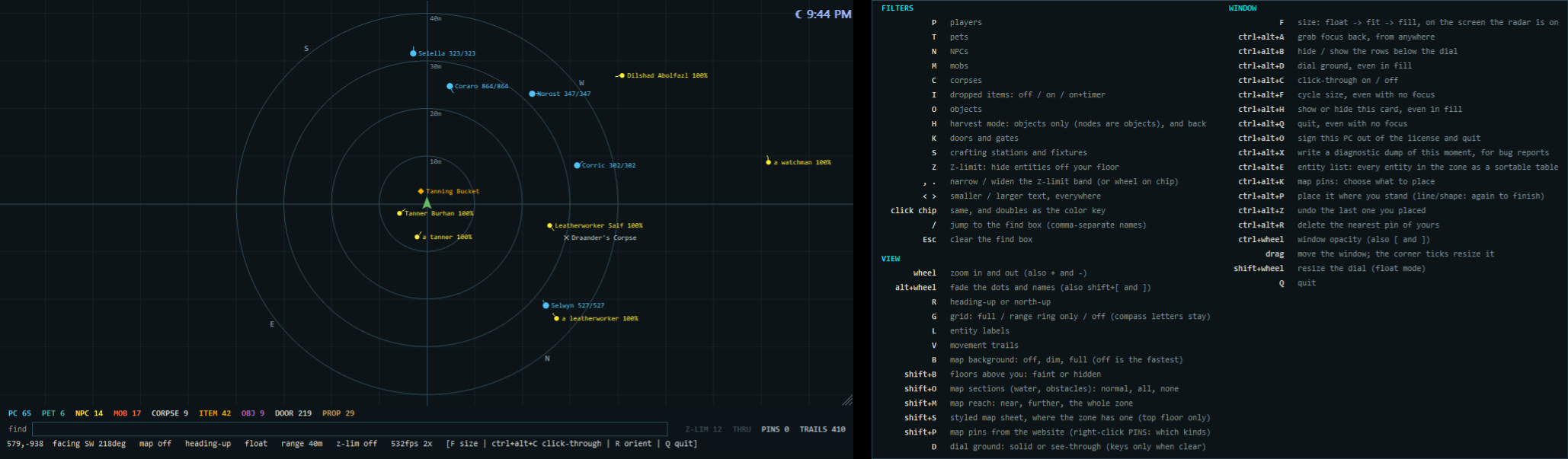
Task: Click the yellow dot beside 'a tanner'
Action: [x=416, y=237]
